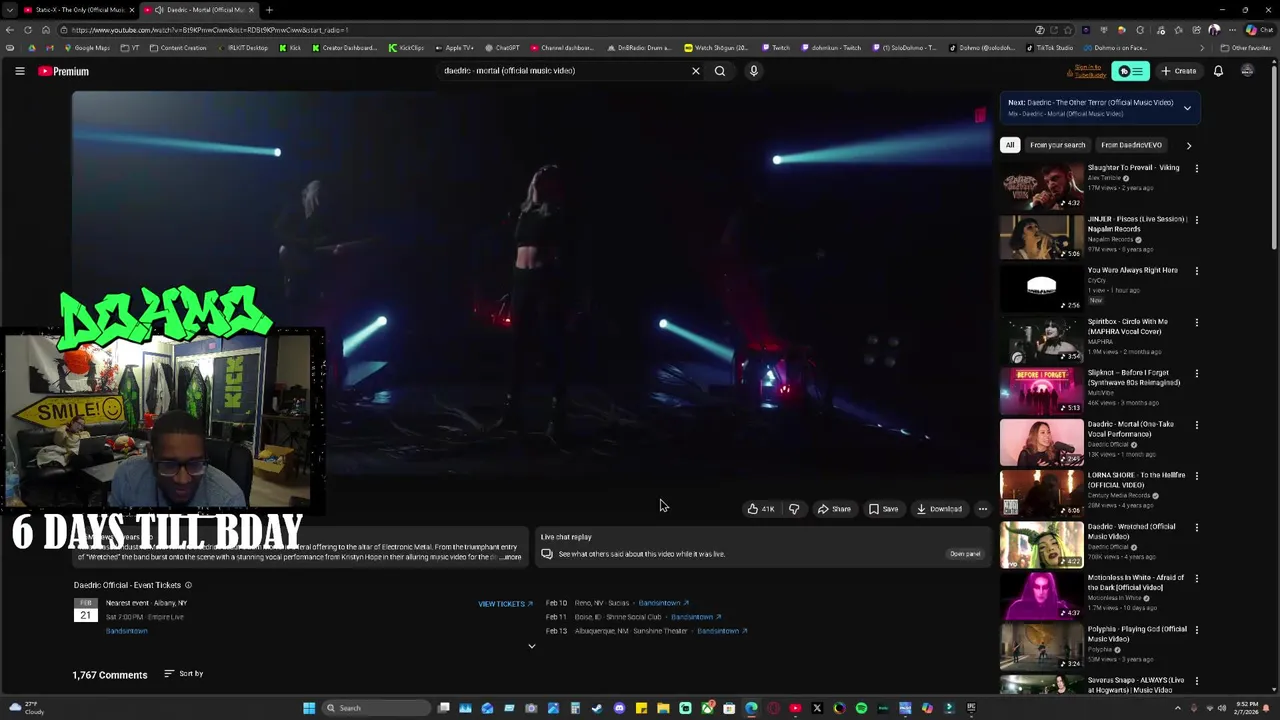
Task: Go back in the browser
Action: [x=10, y=30]
